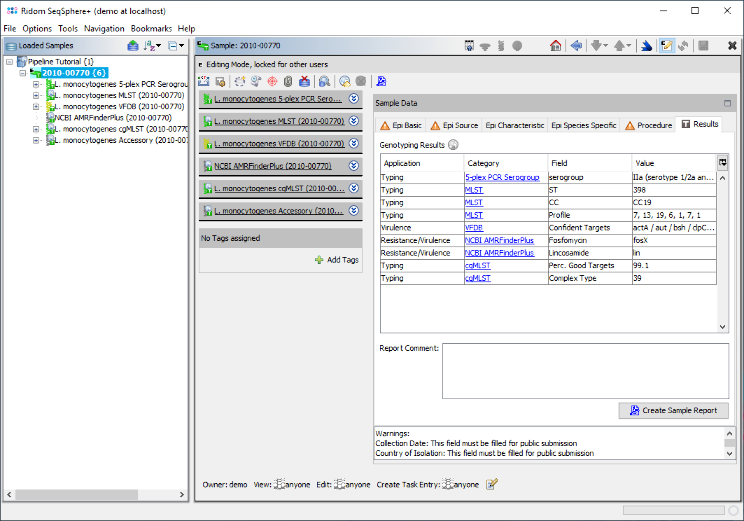Screen dimensions: 744x521
Task: Click the binoculars search icon
Action: [x=325, y=81]
